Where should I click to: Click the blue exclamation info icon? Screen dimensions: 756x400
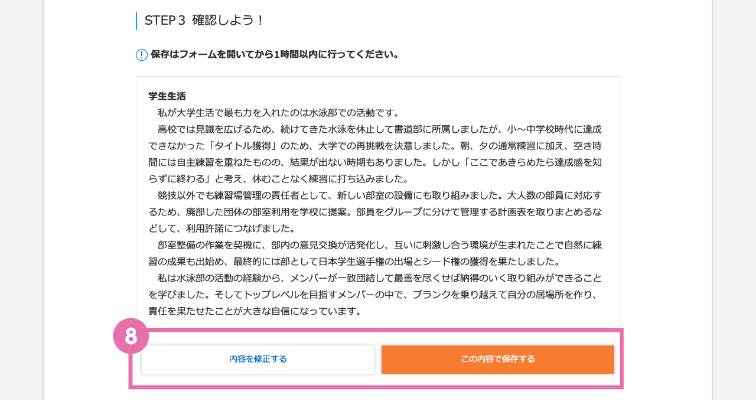(x=141, y=55)
